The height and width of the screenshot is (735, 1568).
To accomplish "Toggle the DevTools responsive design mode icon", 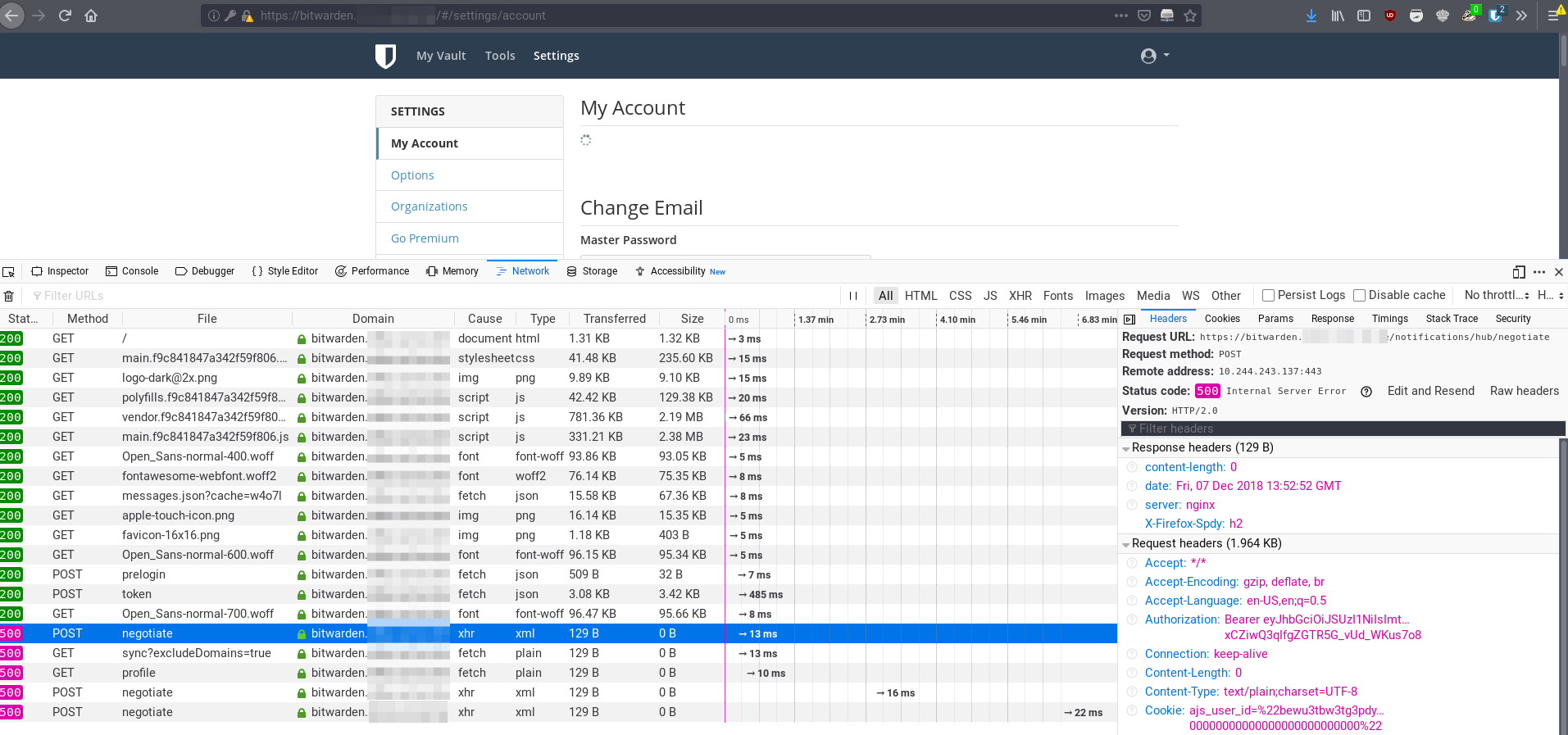I will click(x=1519, y=271).
